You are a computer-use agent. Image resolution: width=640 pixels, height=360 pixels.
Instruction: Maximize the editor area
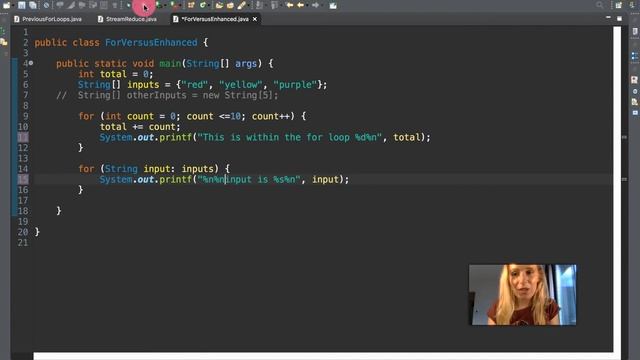pos(619,18)
